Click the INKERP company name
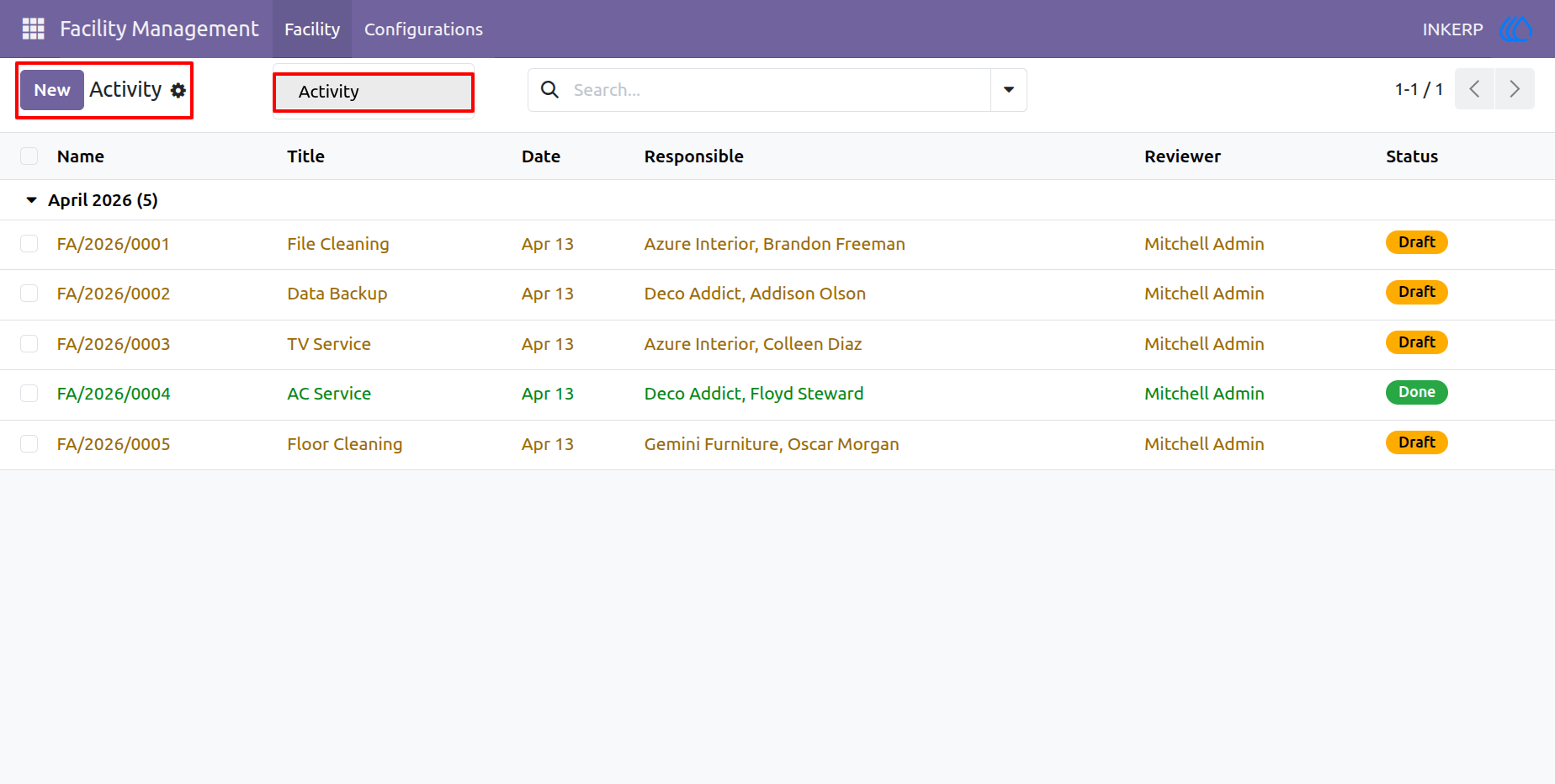Viewport: 1555px width, 784px height. tap(1452, 29)
